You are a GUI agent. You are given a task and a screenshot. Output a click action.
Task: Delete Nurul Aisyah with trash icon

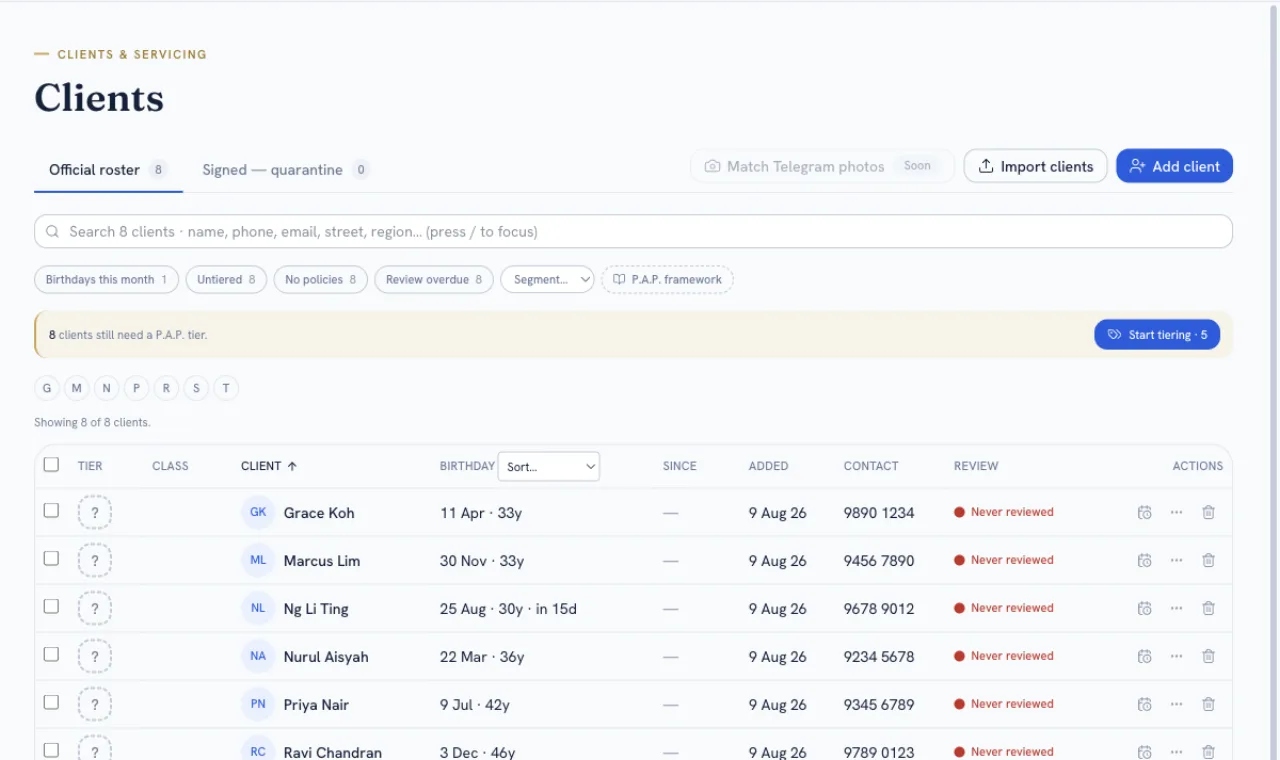click(1208, 657)
